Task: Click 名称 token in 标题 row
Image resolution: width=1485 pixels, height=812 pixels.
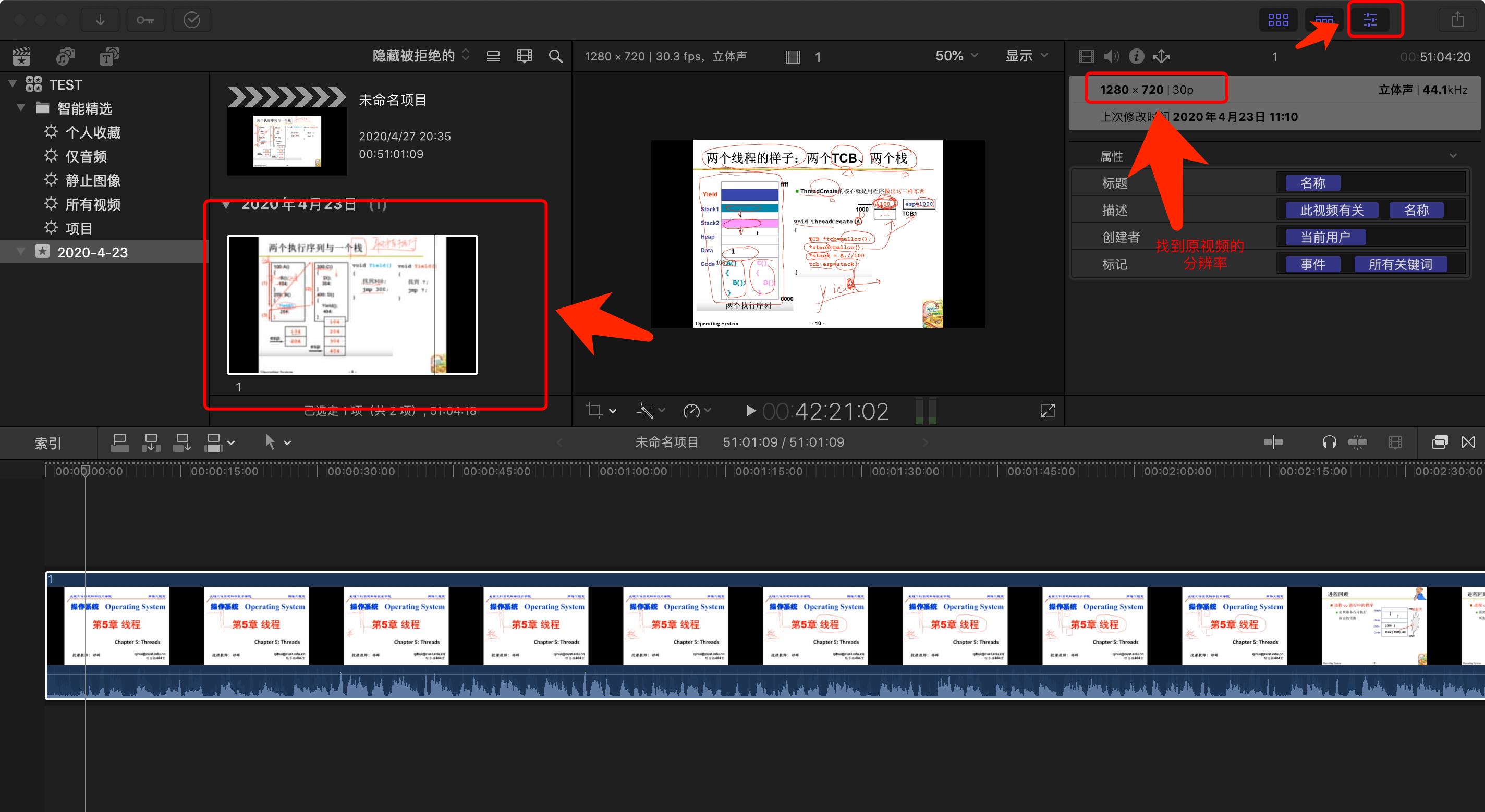Action: click(1312, 183)
